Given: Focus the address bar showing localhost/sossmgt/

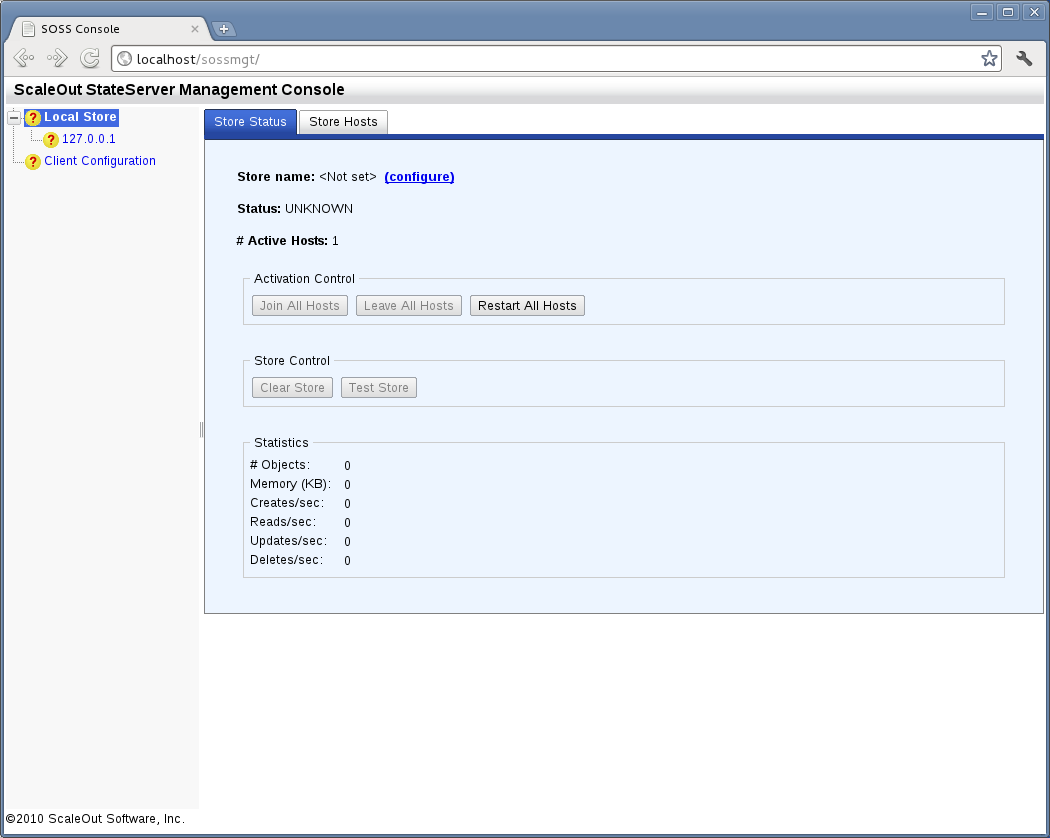Looking at the screenshot, I should [556, 59].
